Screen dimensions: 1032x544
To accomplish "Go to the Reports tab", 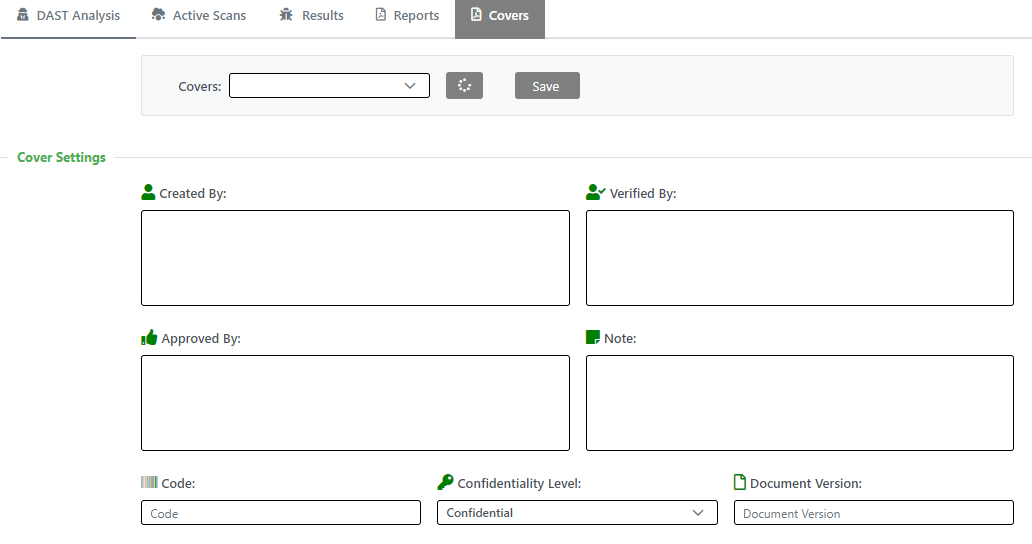I will pyautogui.click(x=407, y=16).
